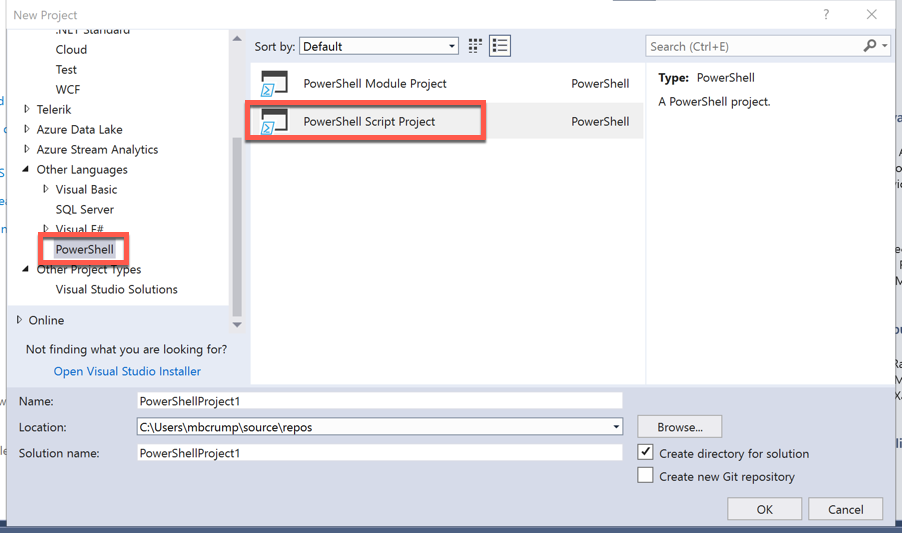This screenshot has width=902, height=533.
Task: Select the Azure Data Lake label
Action: point(79,129)
